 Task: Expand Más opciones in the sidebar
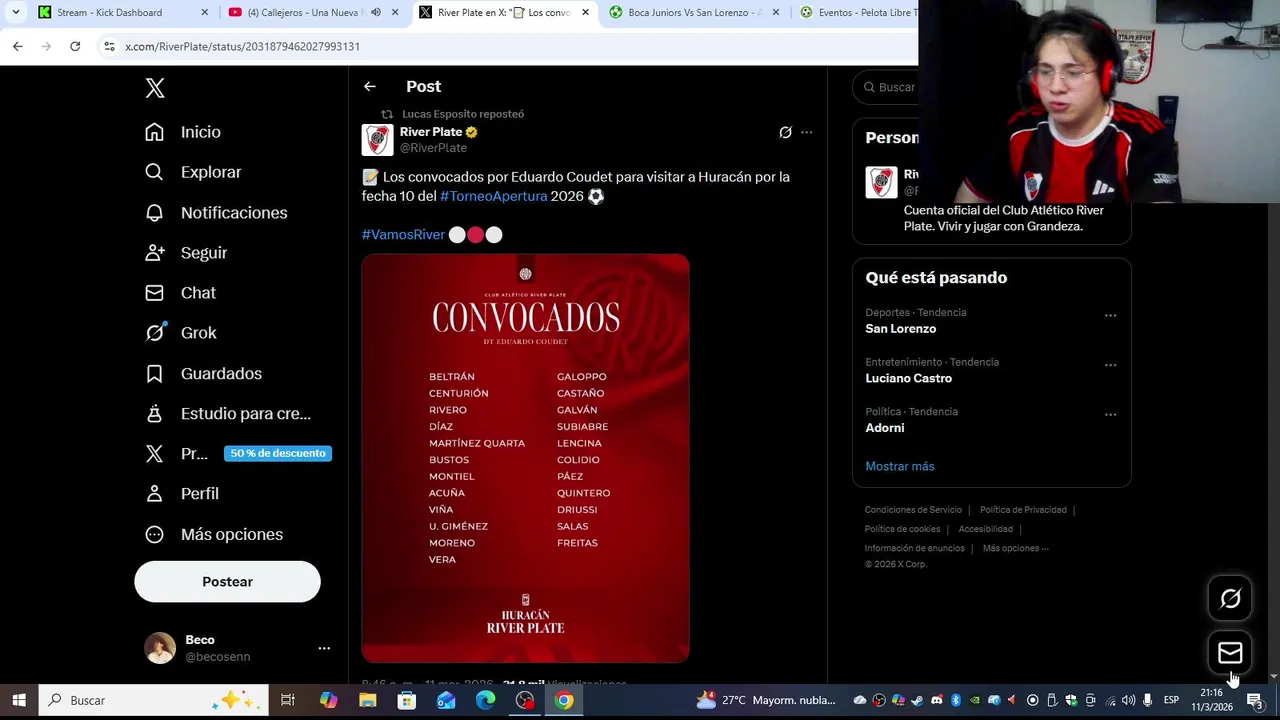[214, 534]
